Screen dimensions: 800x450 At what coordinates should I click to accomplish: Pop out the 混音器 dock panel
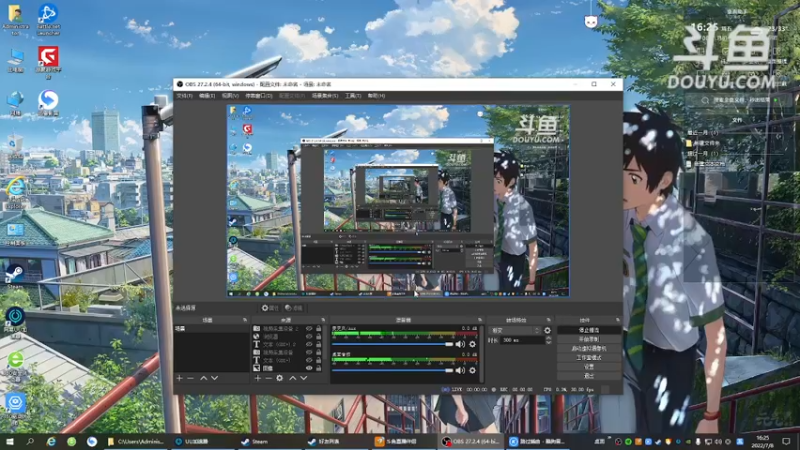(x=480, y=320)
